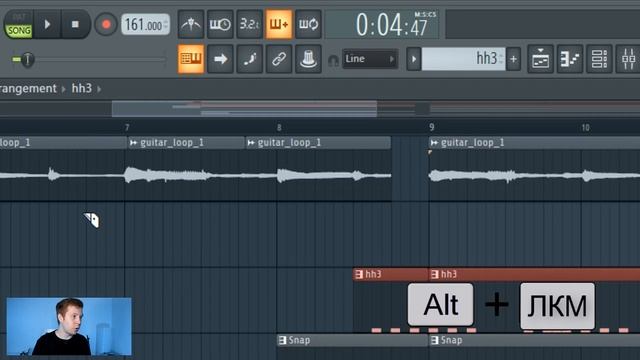Open the Playlist view icon
The image size is (640, 360).
[540, 59]
